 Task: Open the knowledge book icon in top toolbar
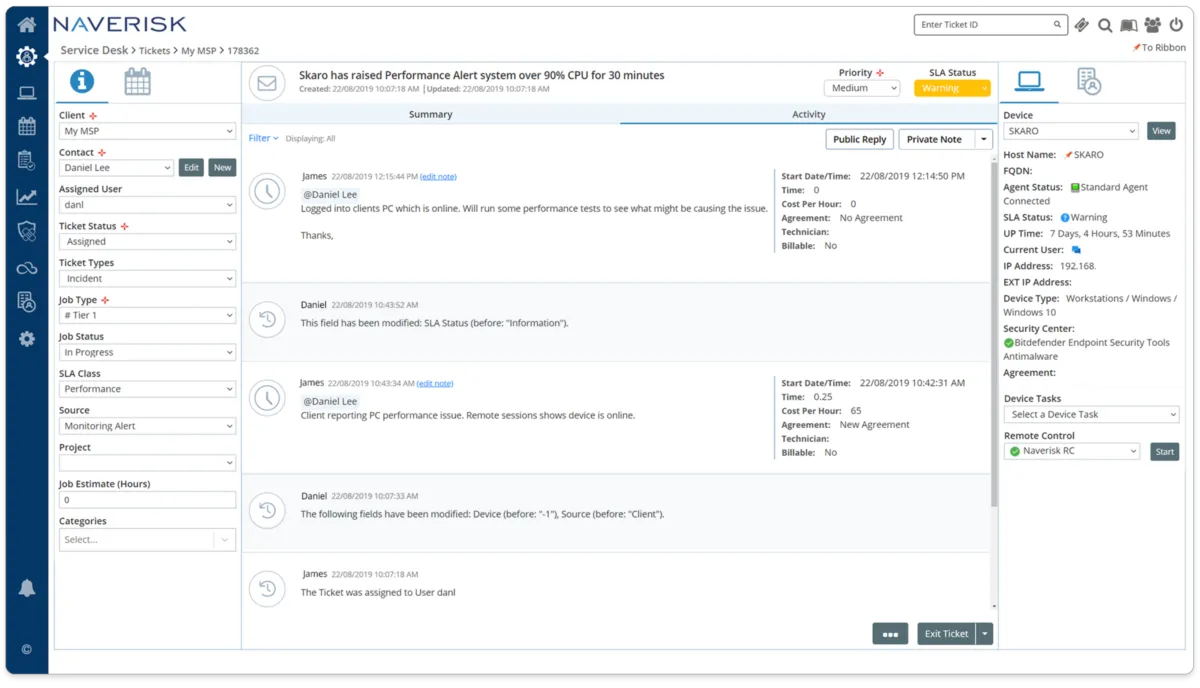click(x=1129, y=25)
